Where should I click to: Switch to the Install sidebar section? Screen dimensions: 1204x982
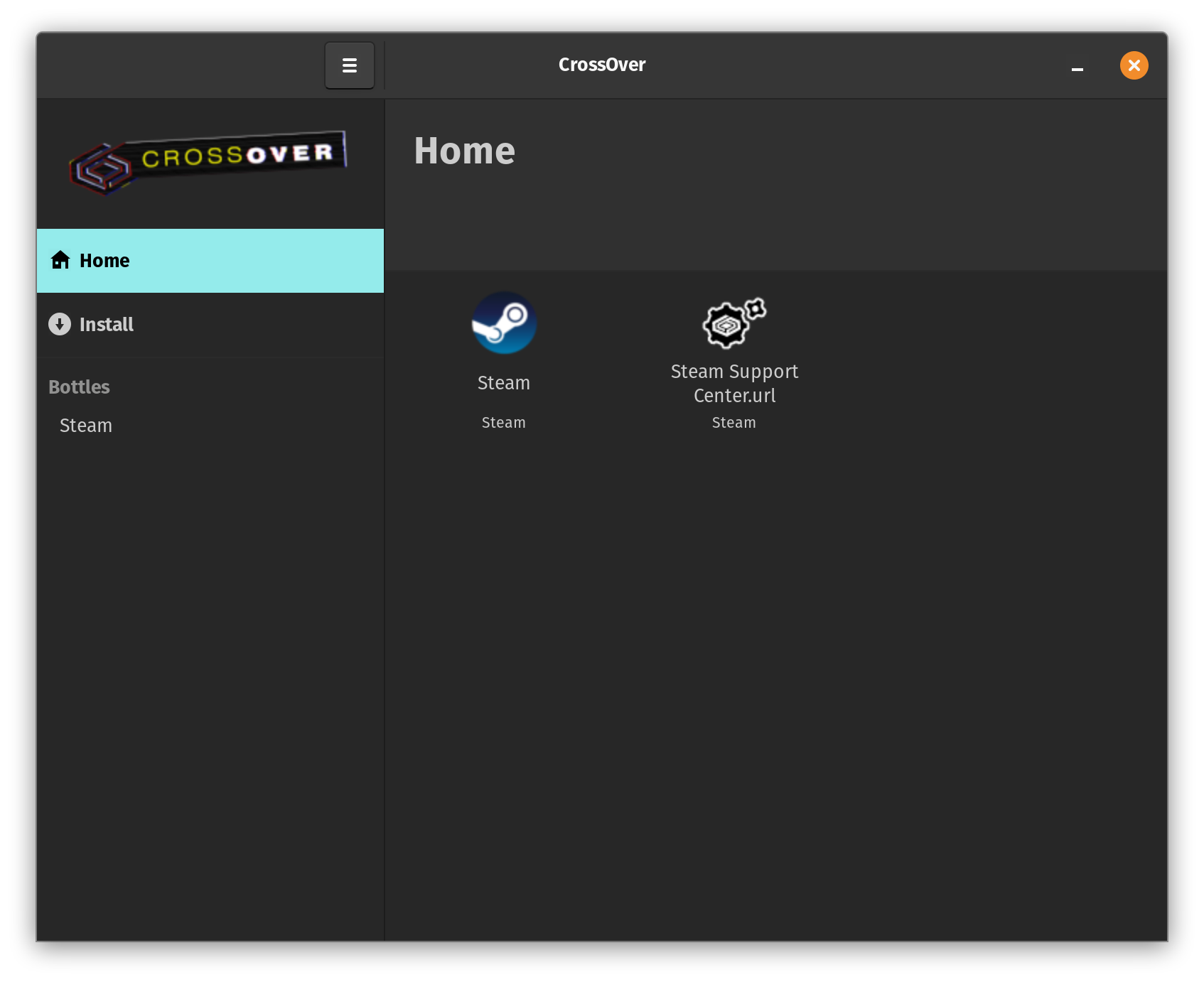pos(210,325)
